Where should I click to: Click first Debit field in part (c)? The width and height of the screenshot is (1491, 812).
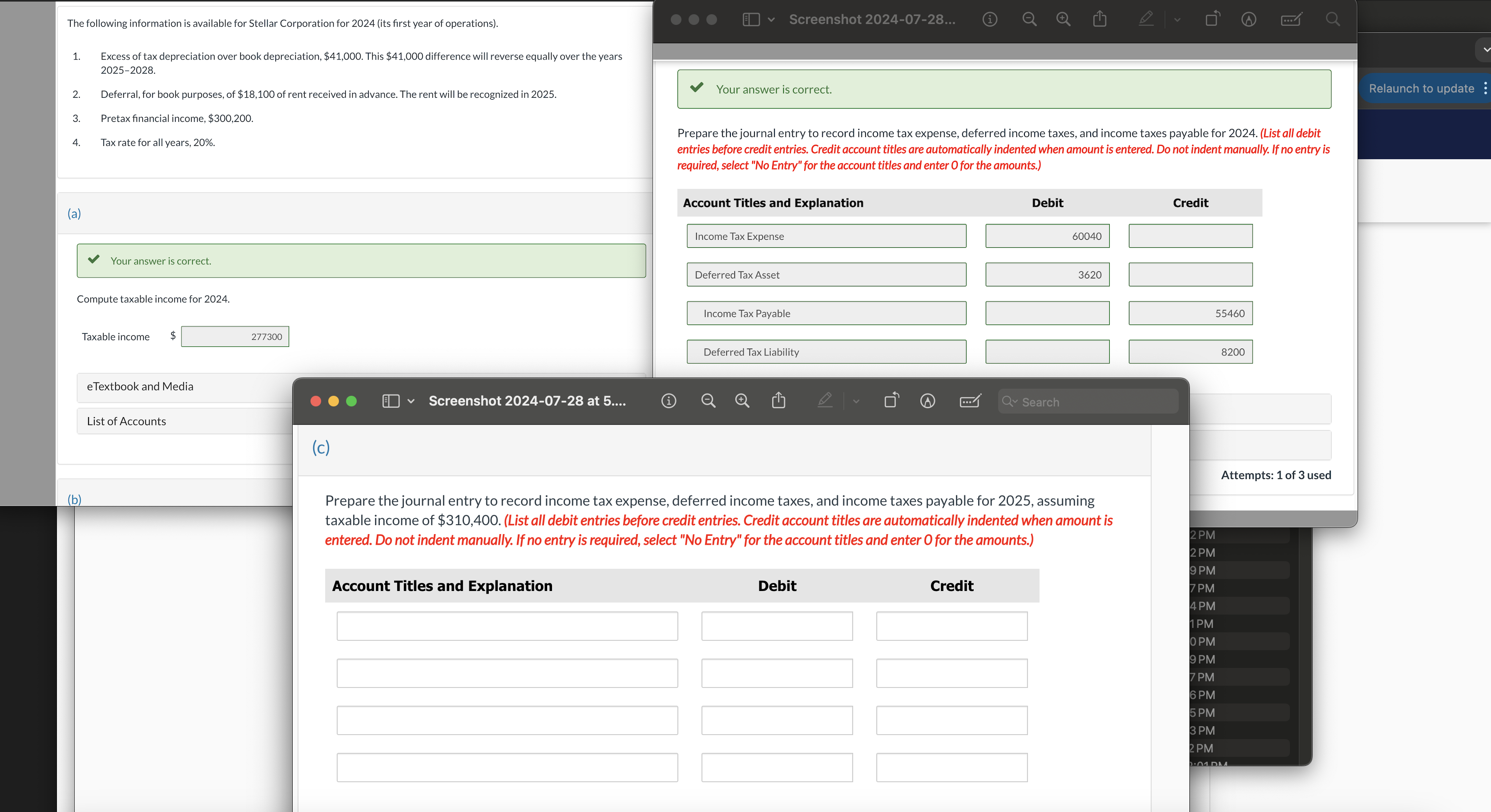click(777, 626)
